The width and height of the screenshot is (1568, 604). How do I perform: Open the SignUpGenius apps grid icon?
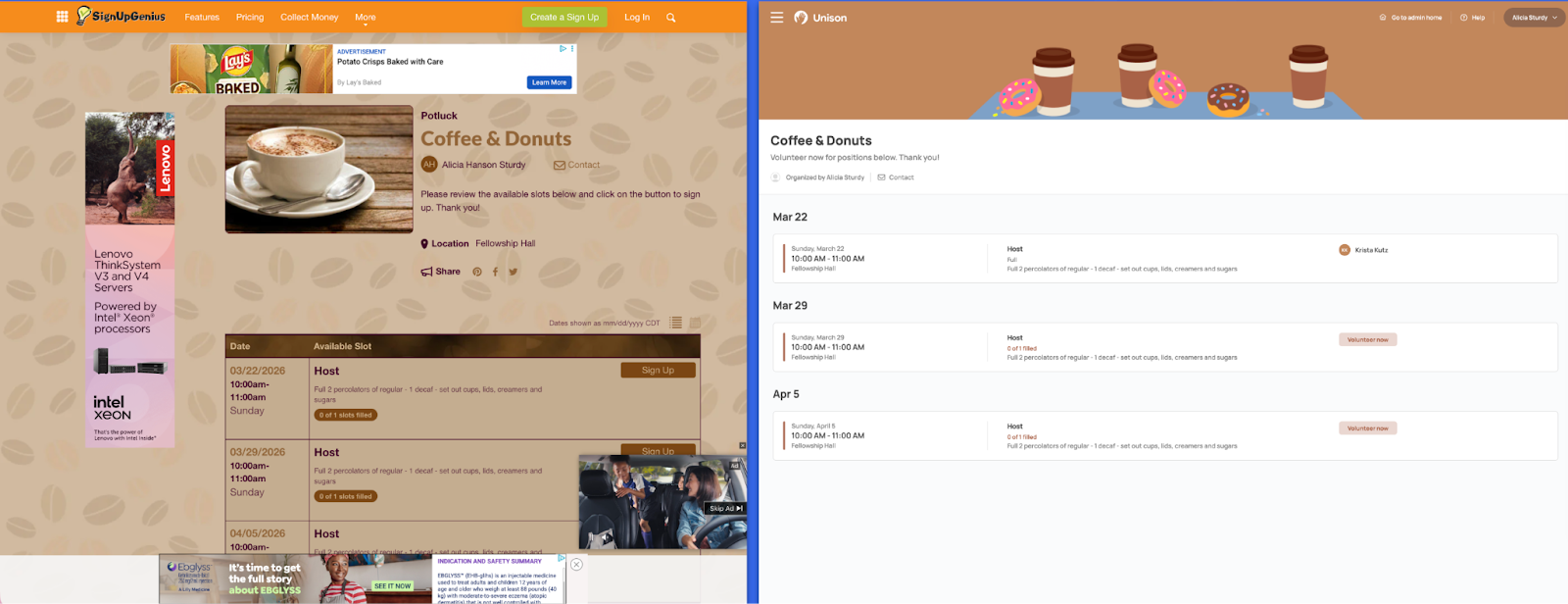(x=62, y=17)
